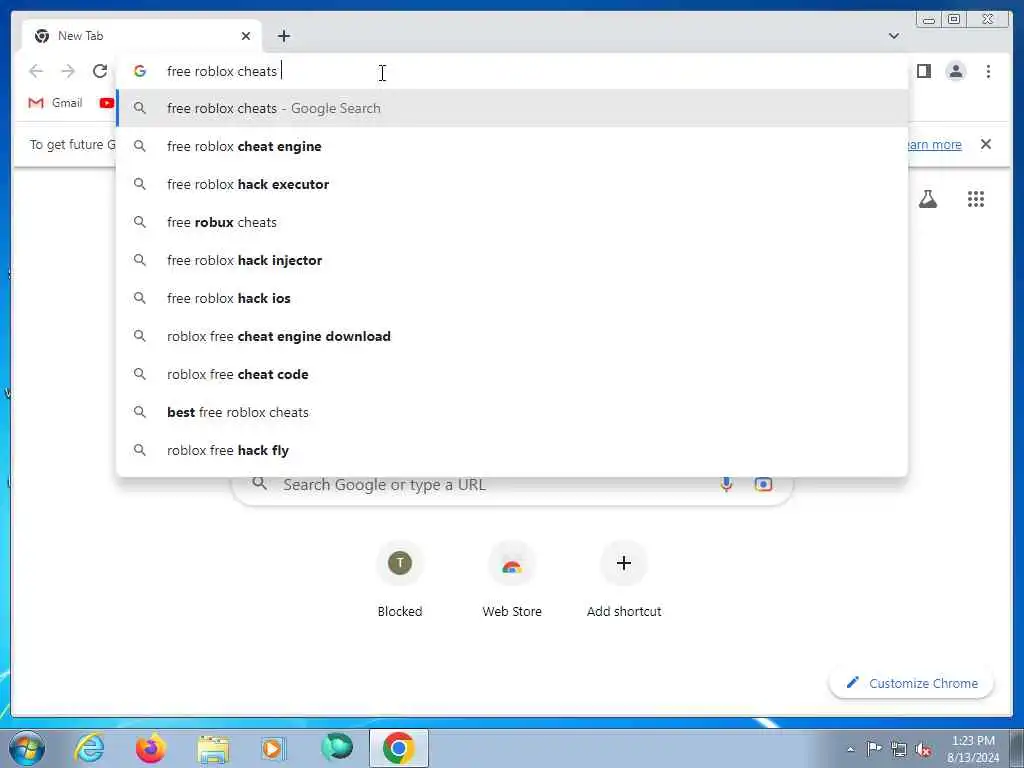The width and height of the screenshot is (1024, 768).
Task: Dismiss the info bar with the X
Action: click(985, 144)
